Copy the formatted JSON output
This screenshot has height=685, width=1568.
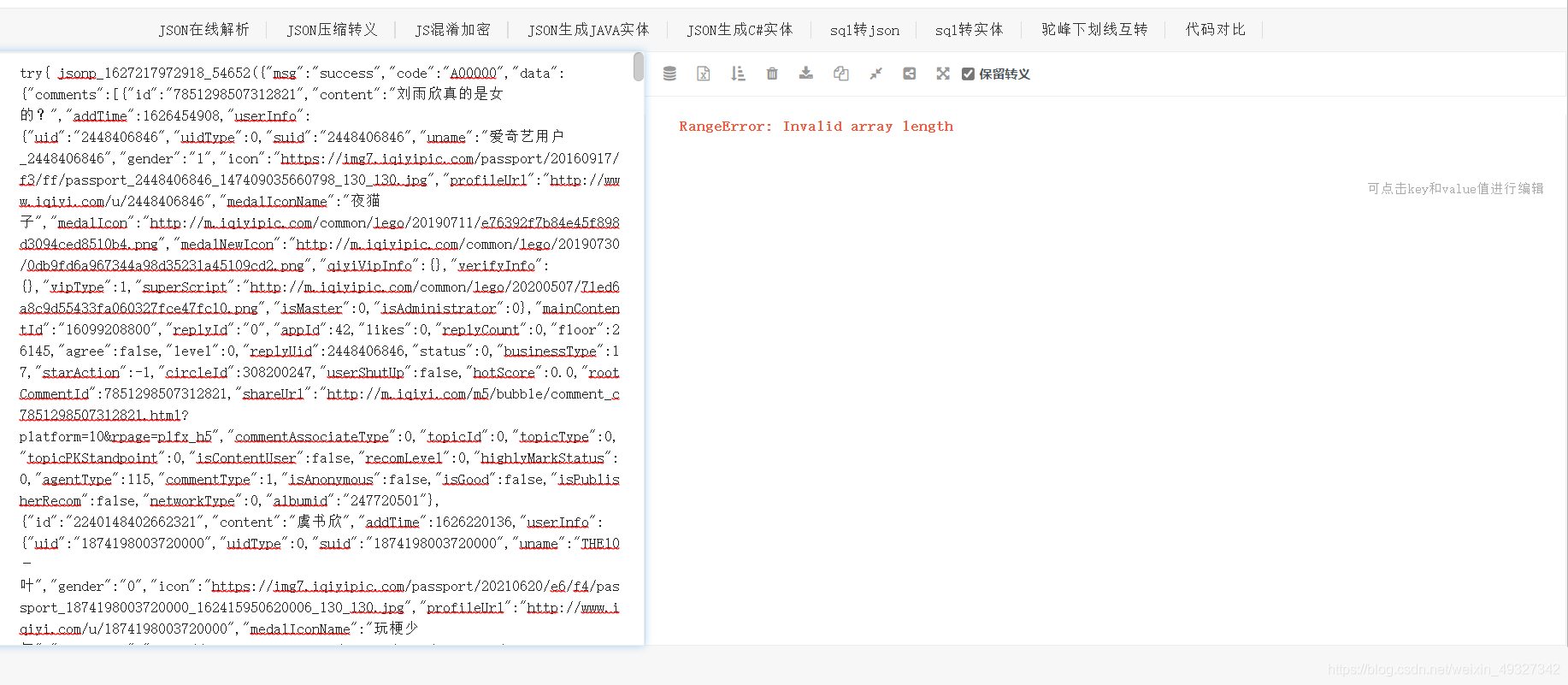(x=841, y=74)
